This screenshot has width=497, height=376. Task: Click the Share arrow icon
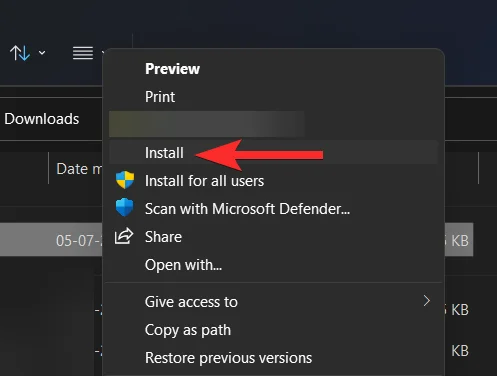(124, 236)
